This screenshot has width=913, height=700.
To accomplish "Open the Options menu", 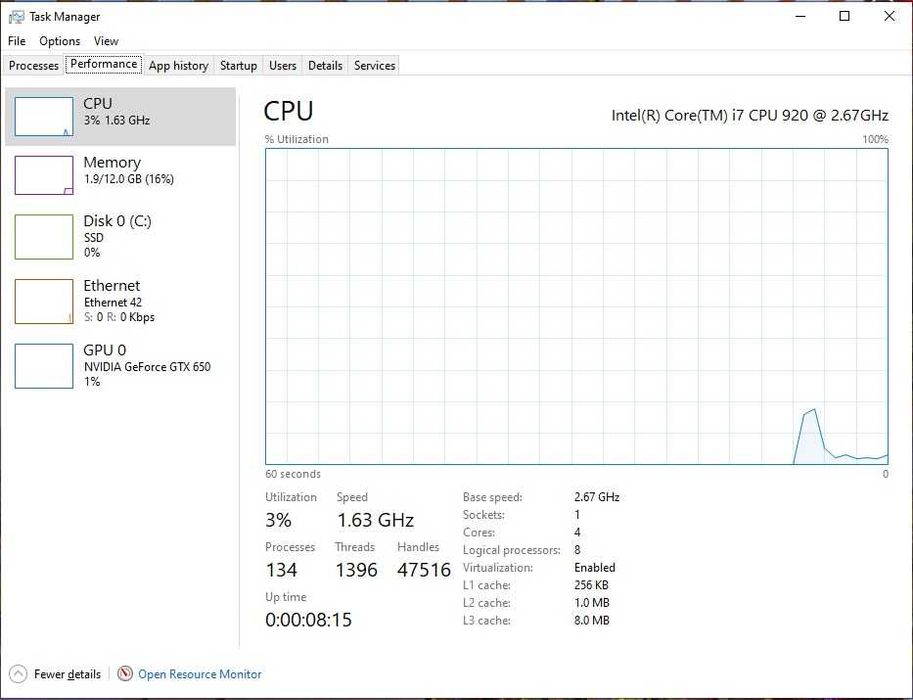I will click(x=60, y=41).
